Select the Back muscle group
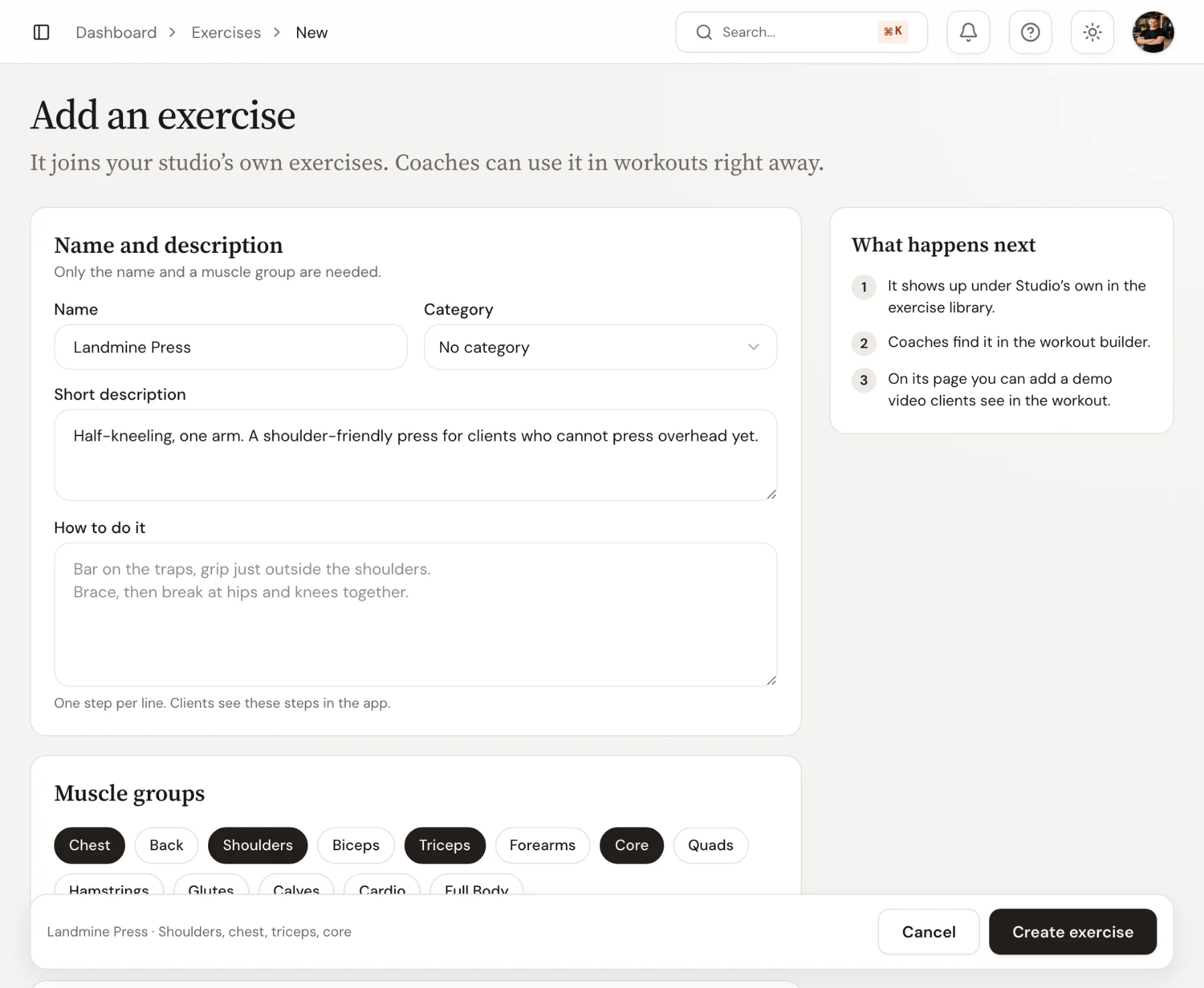The image size is (1204, 988). pyautogui.click(x=167, y=846)
